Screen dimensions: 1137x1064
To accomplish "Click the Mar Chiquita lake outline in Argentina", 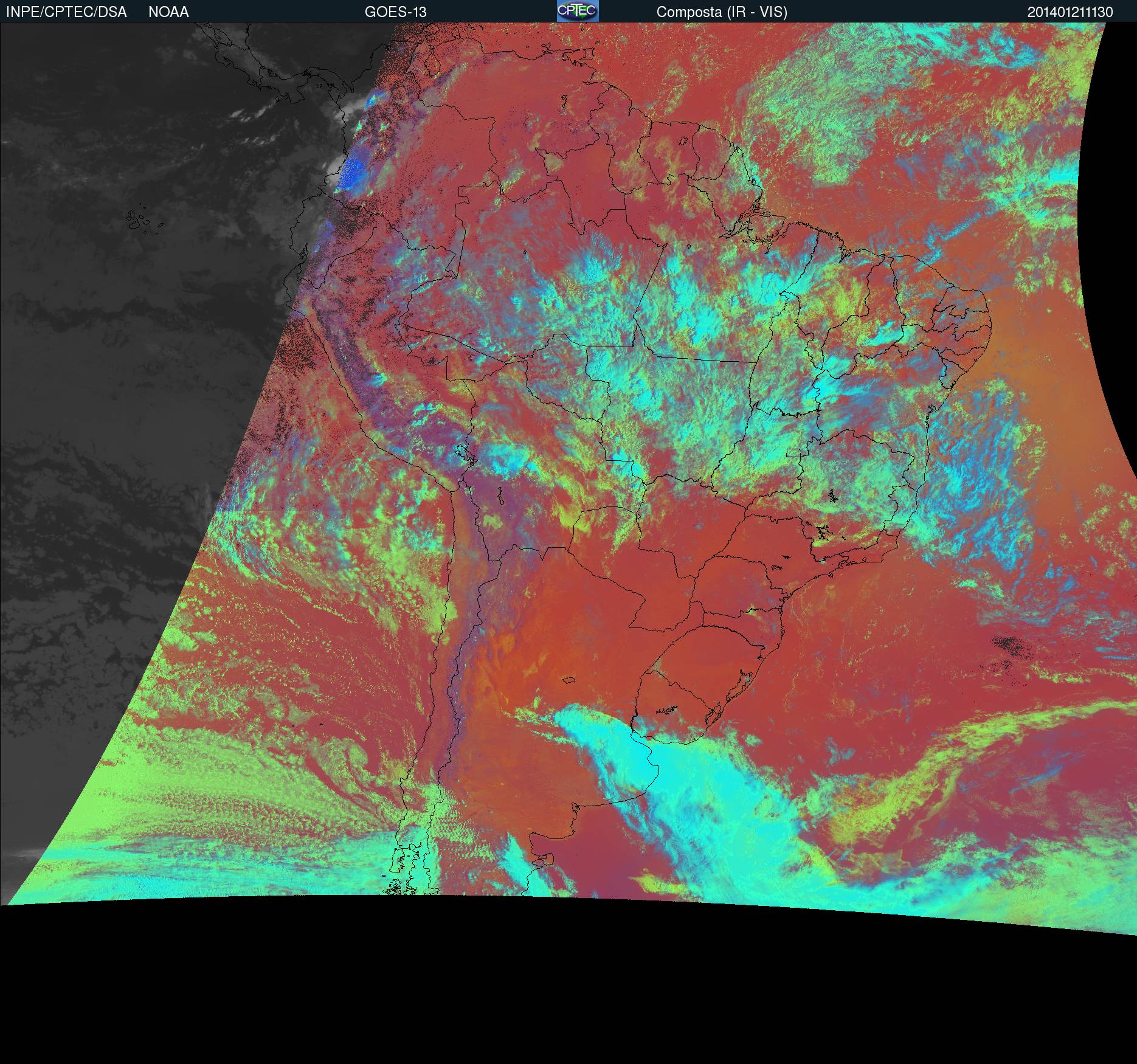I will 569,680.
